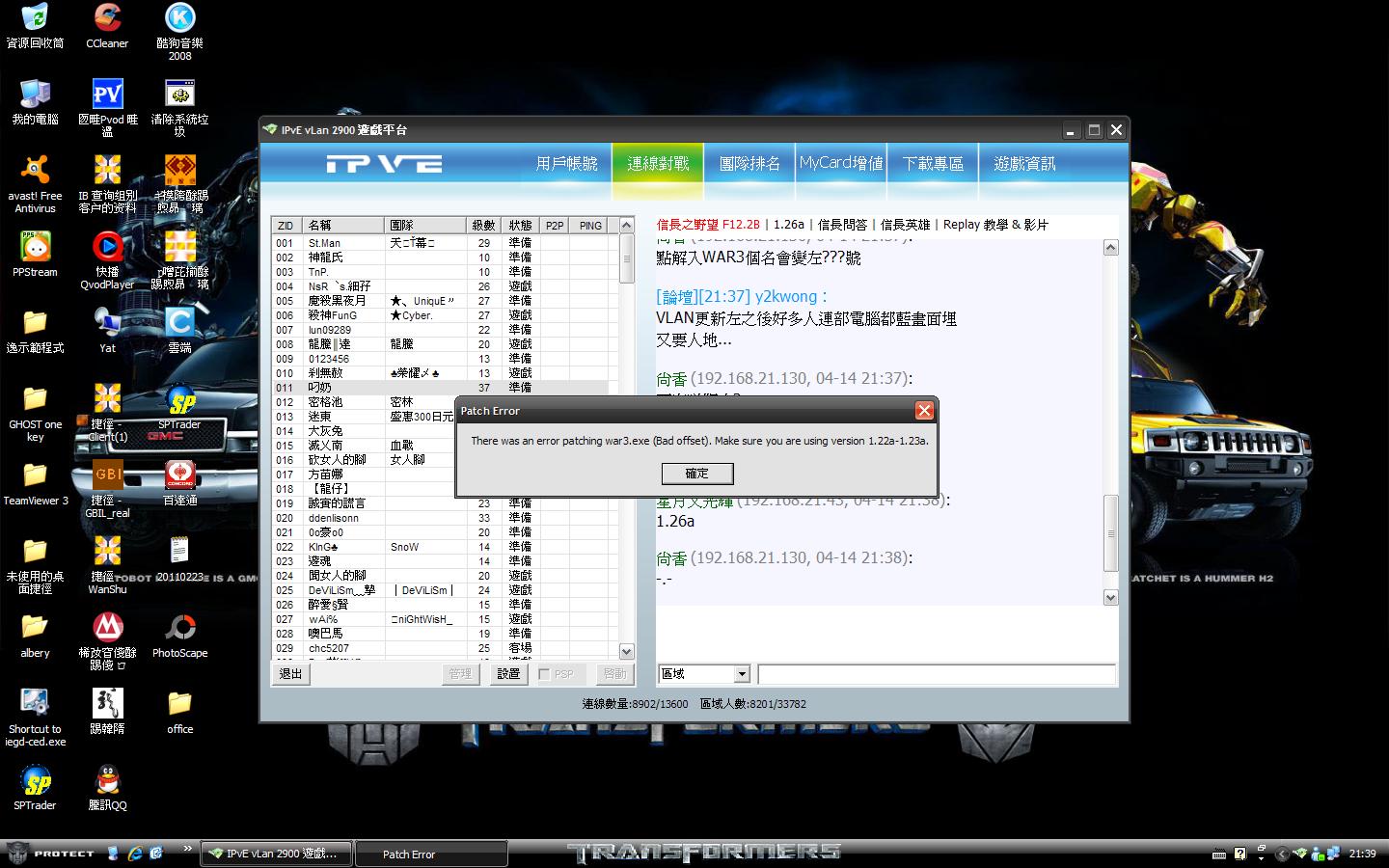Click the IPvE vLan 2900 taskbar button
This screenshot has height=868, width=1389.
(x=276, y=854)
